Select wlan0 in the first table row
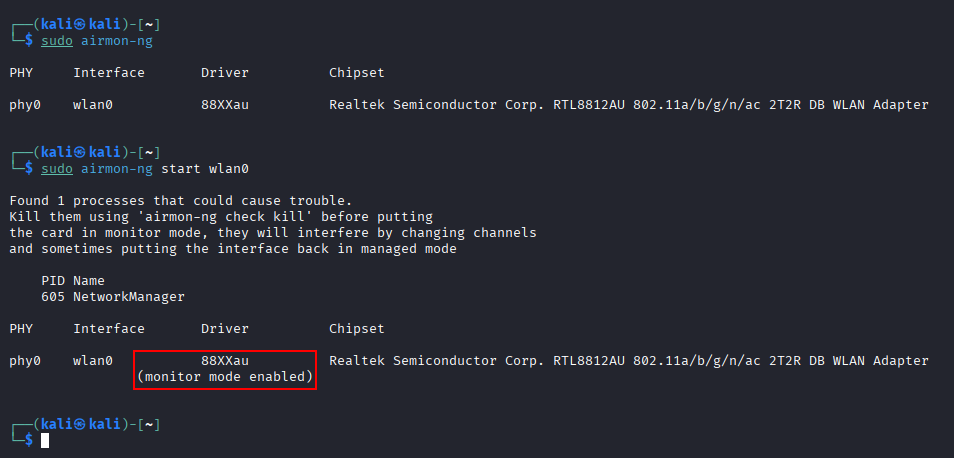The width and height of the screenshot is (954, 458). (92, 105)
